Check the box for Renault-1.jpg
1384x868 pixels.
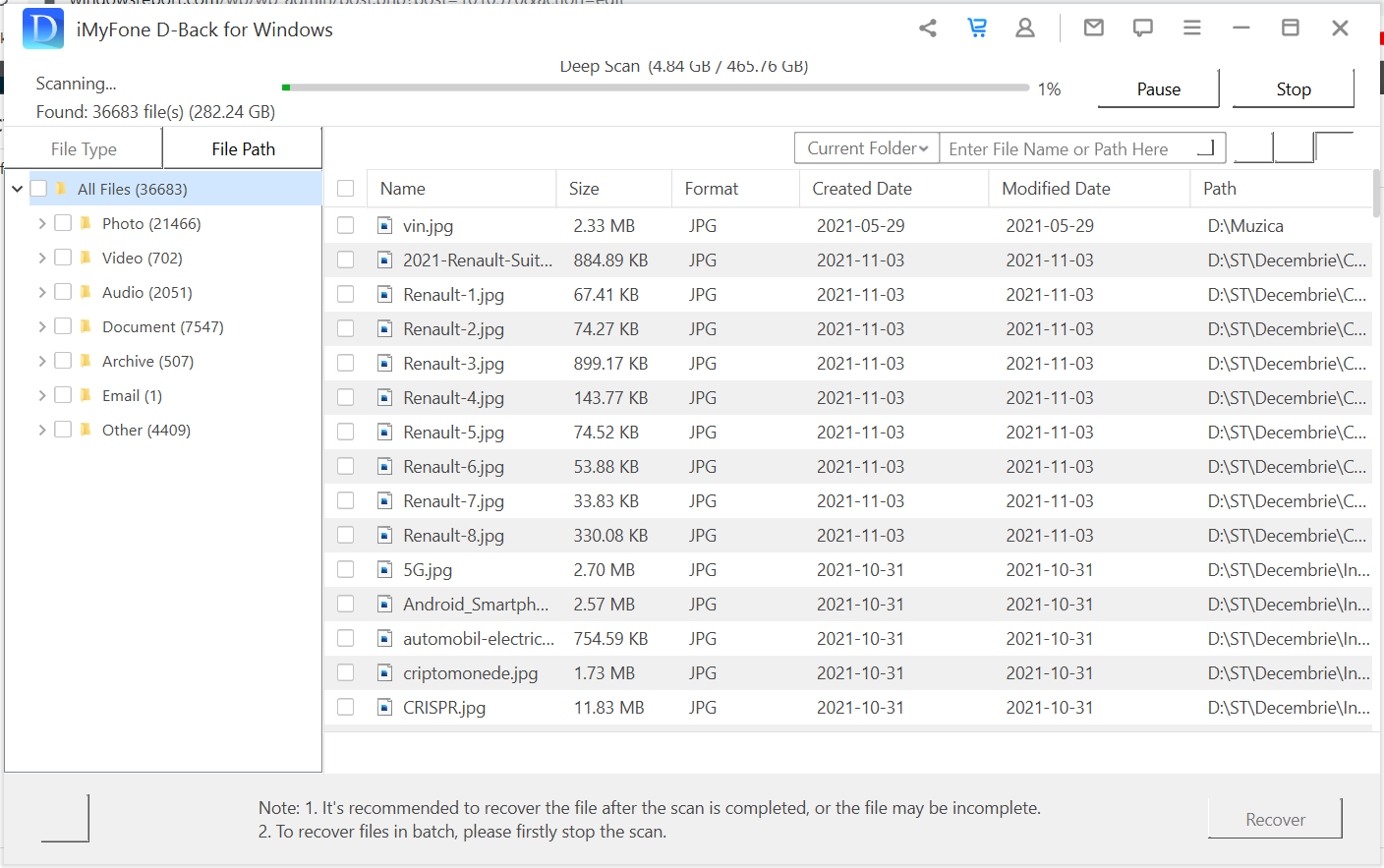pos(345,294)
